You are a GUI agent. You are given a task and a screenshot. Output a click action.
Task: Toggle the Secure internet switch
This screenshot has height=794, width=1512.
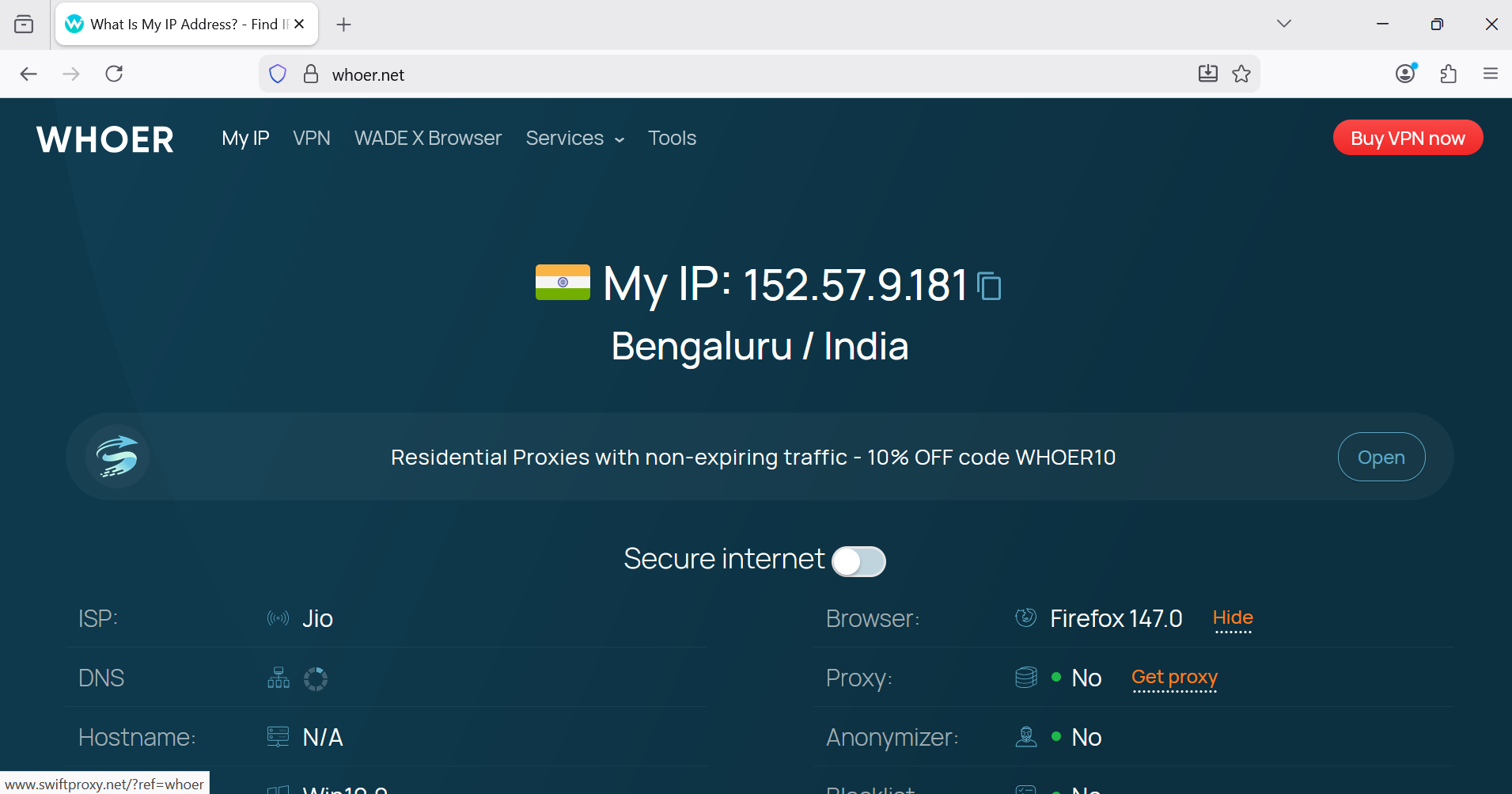tap(858, 561)
